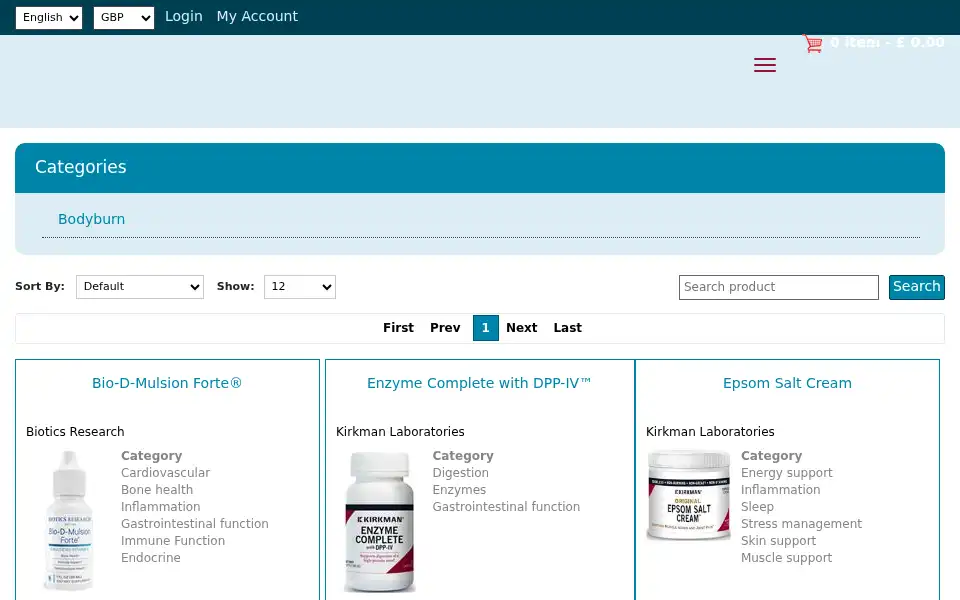
Task: Click Inflammation under Epsom Salt Cream
Action: (x=781, y=490)
